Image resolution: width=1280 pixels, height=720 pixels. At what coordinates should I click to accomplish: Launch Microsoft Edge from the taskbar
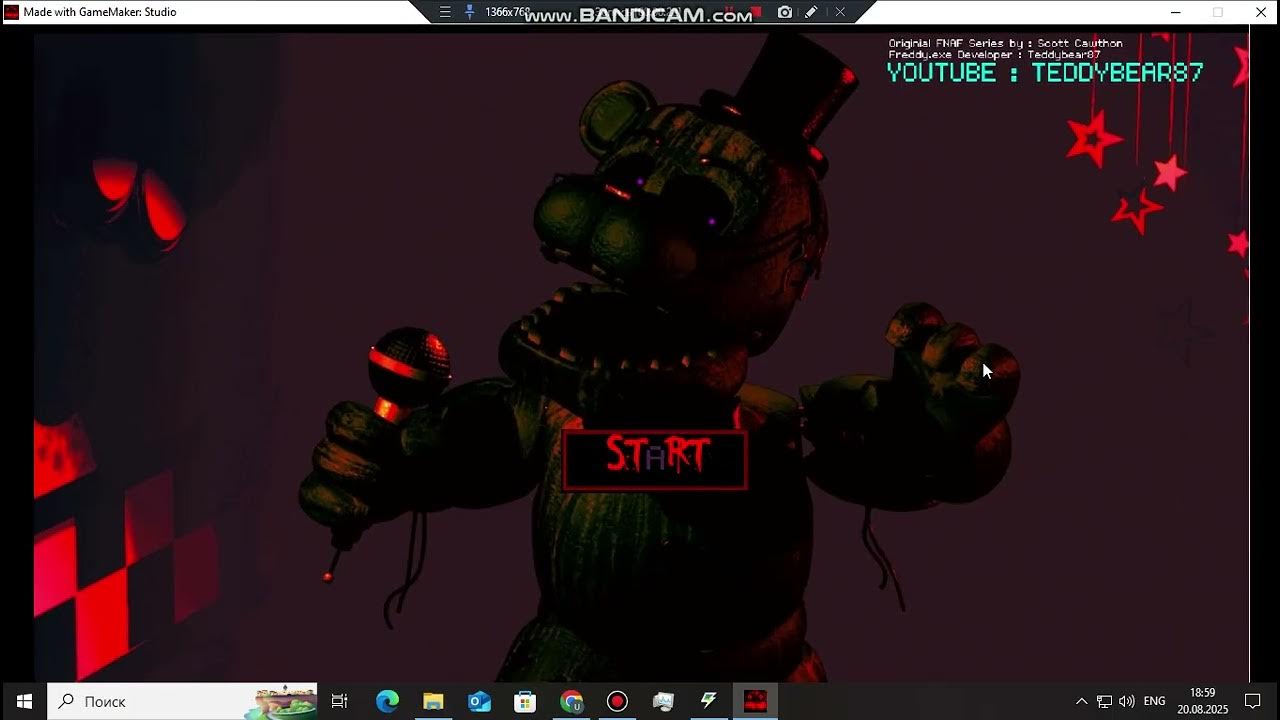pyautogui.click(x=387, y=701)
